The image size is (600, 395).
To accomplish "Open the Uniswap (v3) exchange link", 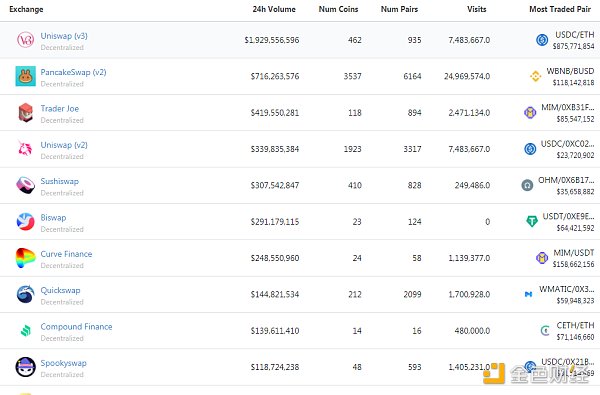I will pos(64,36).
